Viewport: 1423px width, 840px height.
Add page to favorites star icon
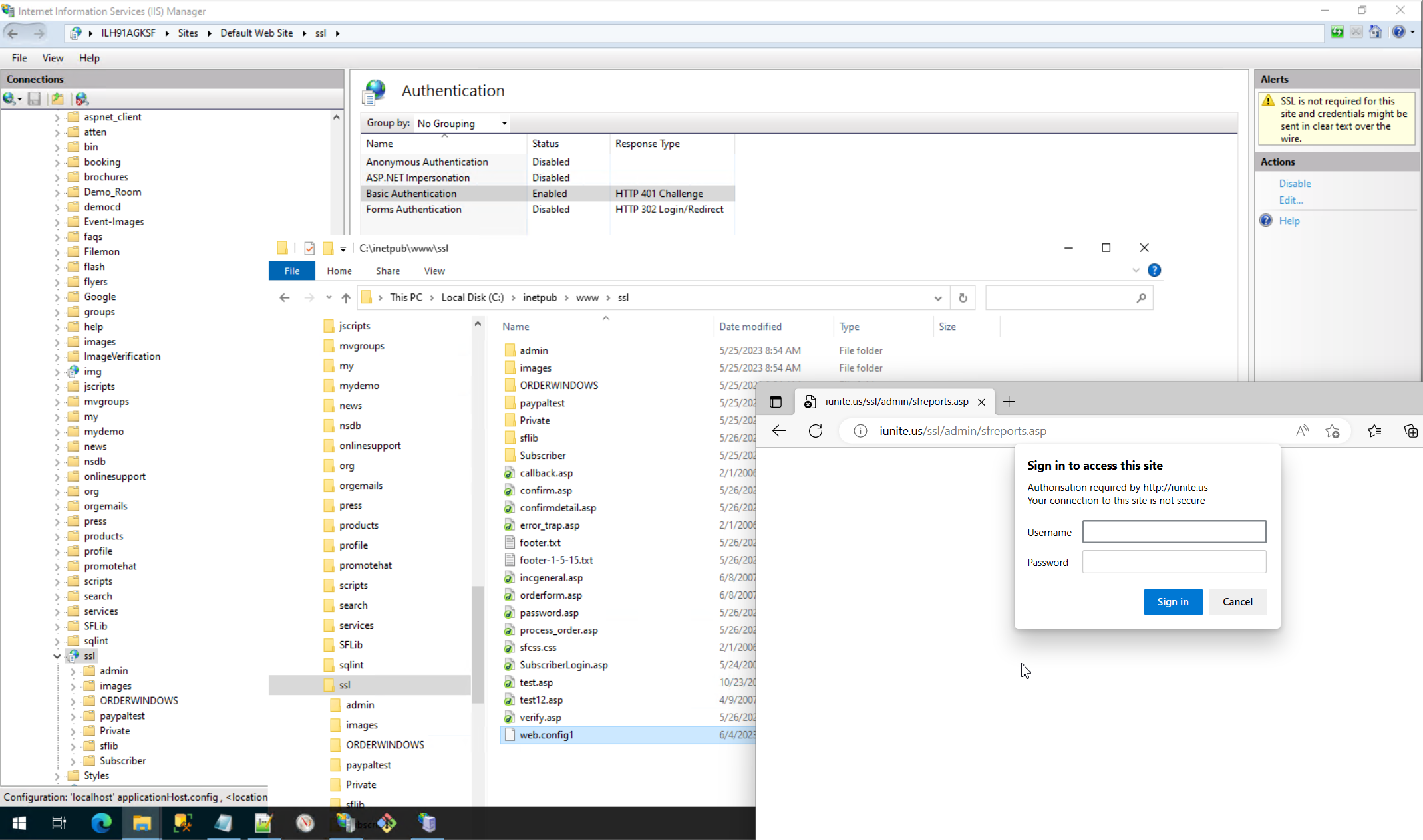1332,431
